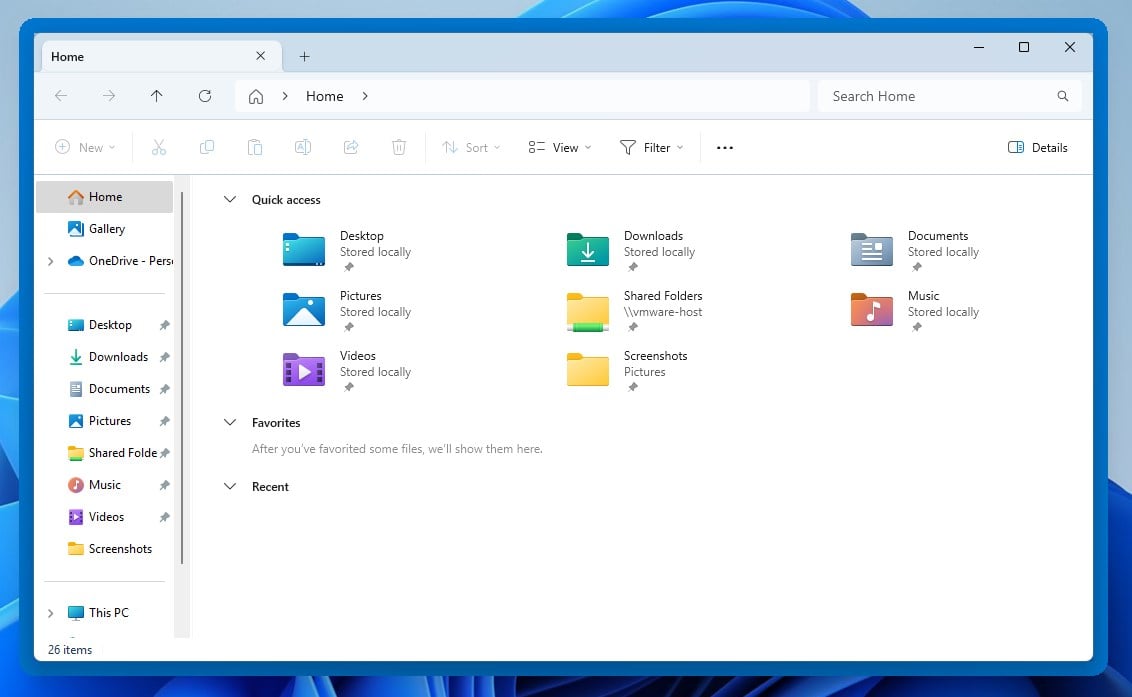Click the chevron before Home breadcrumb
1132x697 pixels.
click(x=285, y=96)
